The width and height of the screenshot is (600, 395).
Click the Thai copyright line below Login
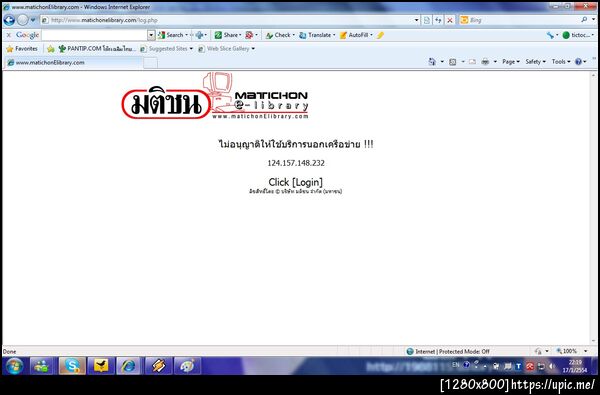[295, 191]
